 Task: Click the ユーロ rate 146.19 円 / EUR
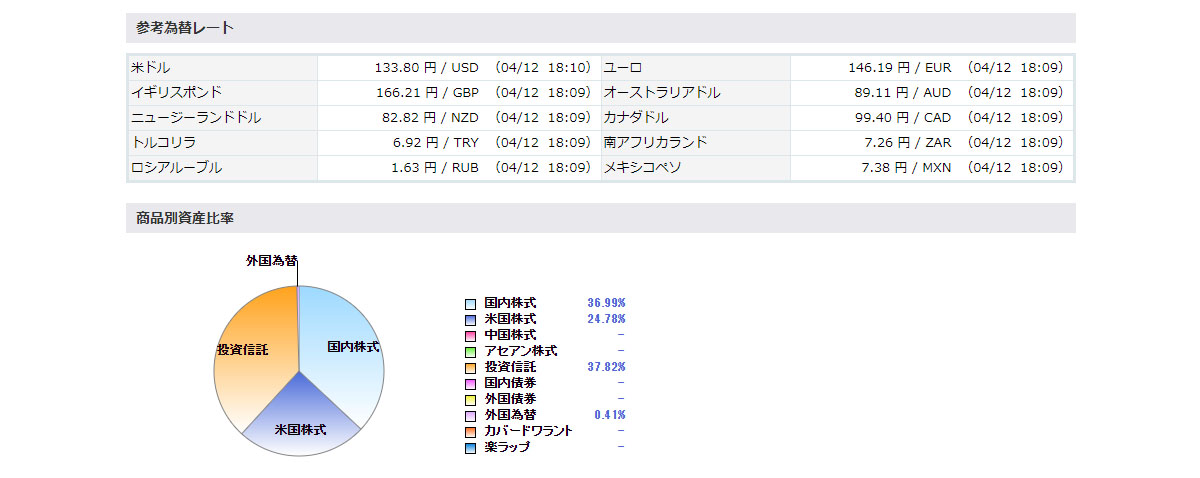(x=897, y=68)
